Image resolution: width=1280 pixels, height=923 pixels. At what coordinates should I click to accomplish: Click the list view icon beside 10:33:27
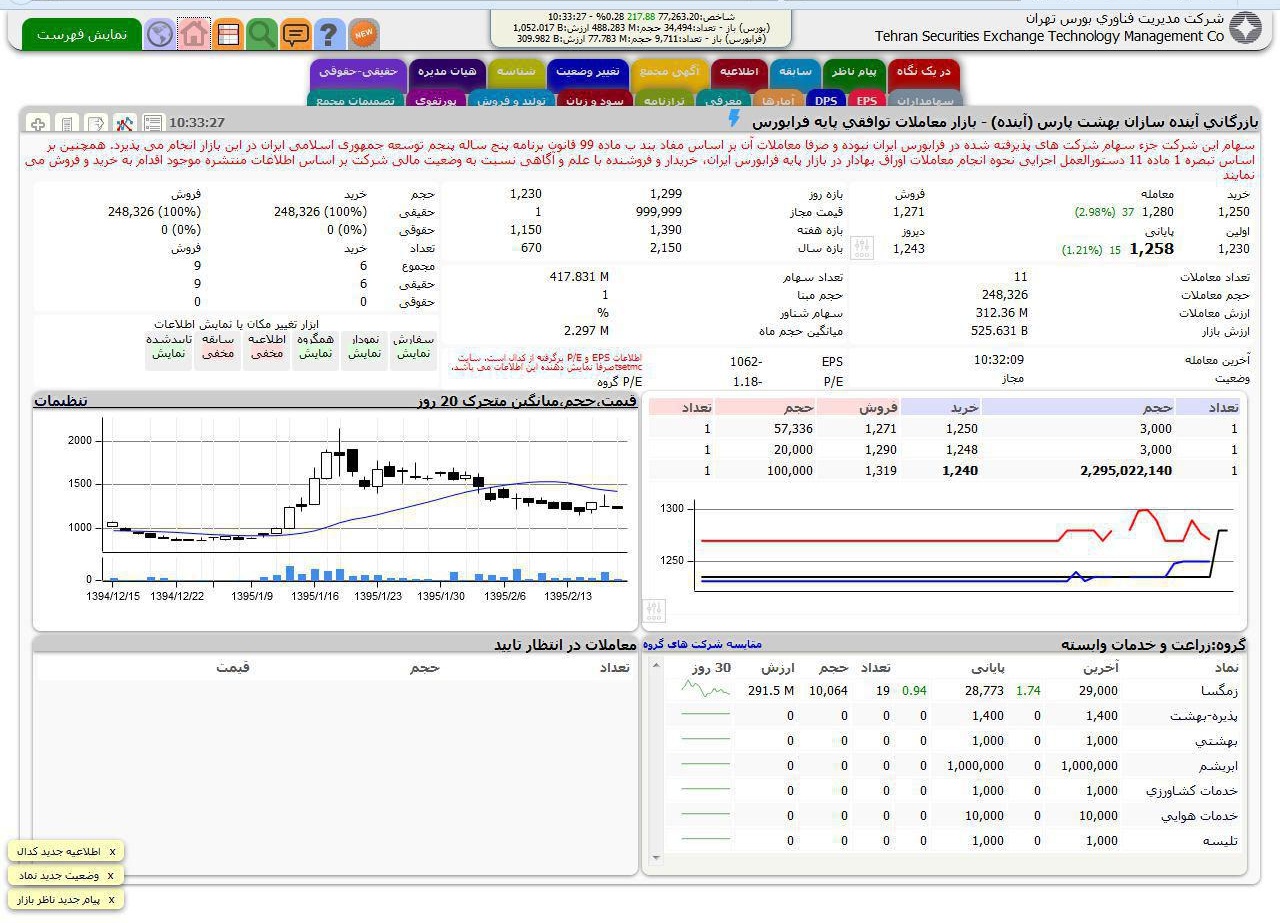point(153,124)
